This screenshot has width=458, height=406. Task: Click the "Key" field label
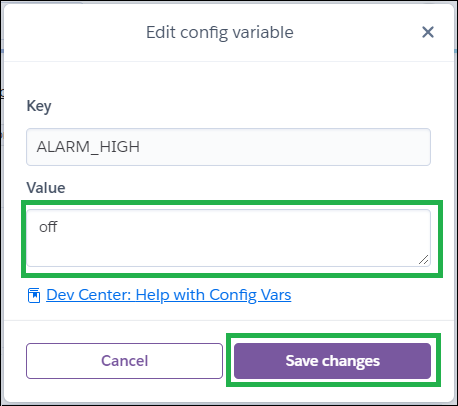point(39,107)
